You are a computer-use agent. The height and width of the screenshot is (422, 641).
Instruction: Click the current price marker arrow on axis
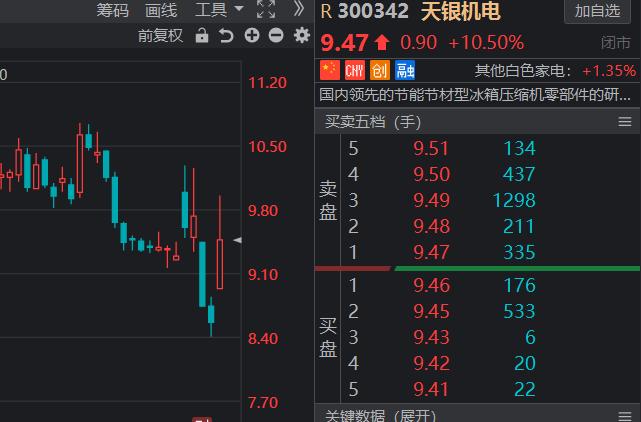point(237,240)
